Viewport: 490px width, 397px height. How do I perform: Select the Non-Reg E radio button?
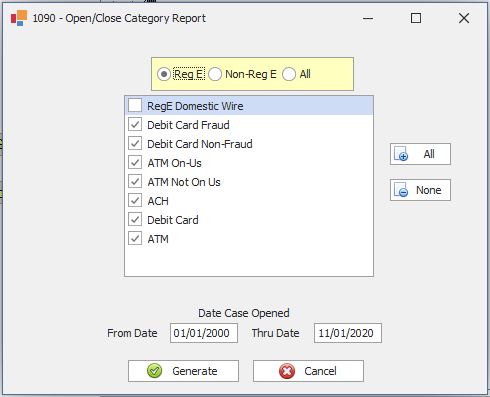coord(215,74)
